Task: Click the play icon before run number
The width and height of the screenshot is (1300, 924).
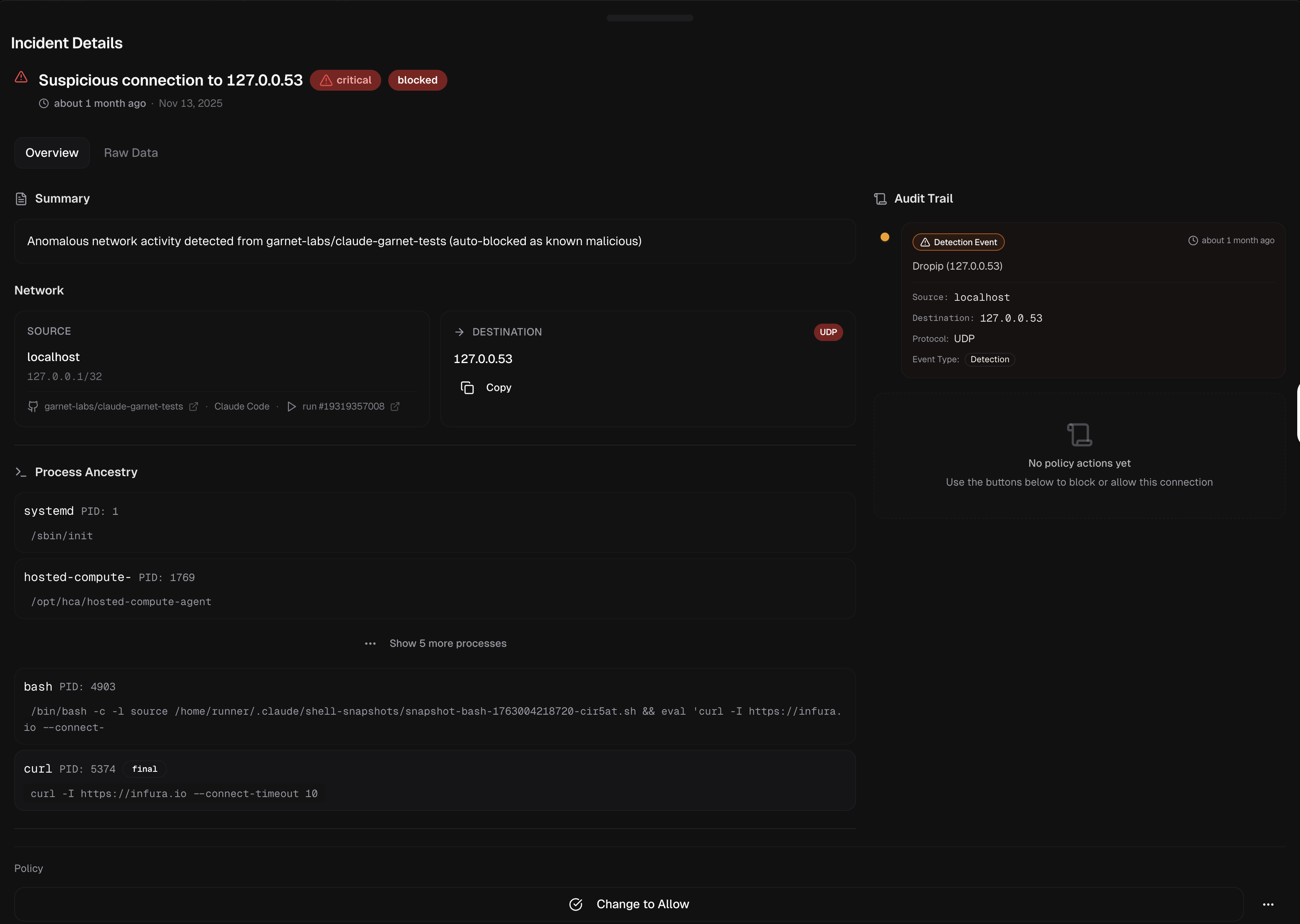Action: click(291, 406)
